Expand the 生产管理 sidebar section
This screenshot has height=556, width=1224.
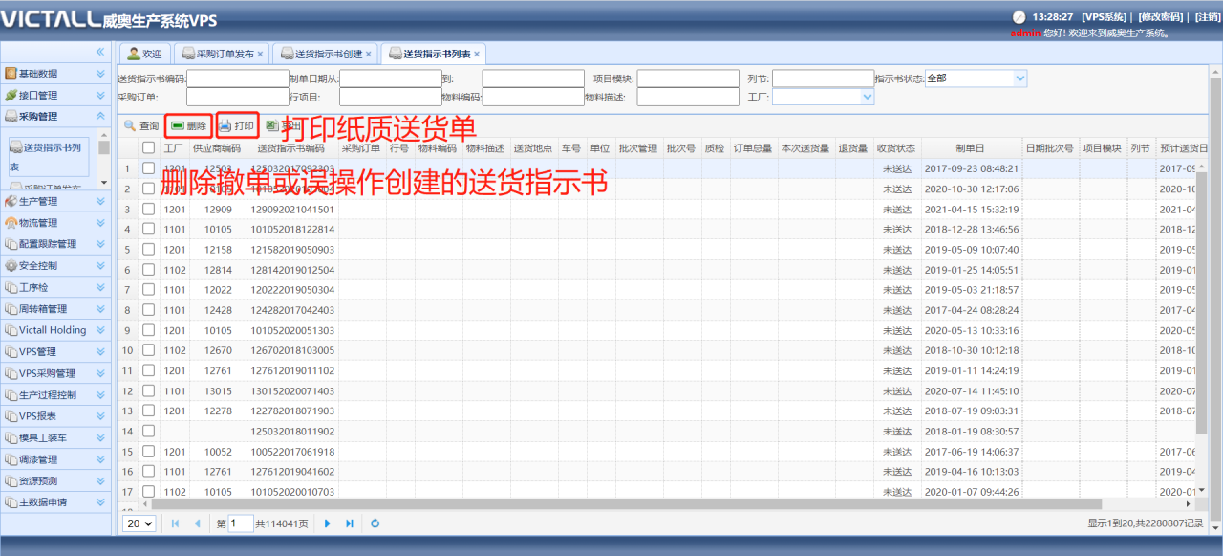(55, 201)
